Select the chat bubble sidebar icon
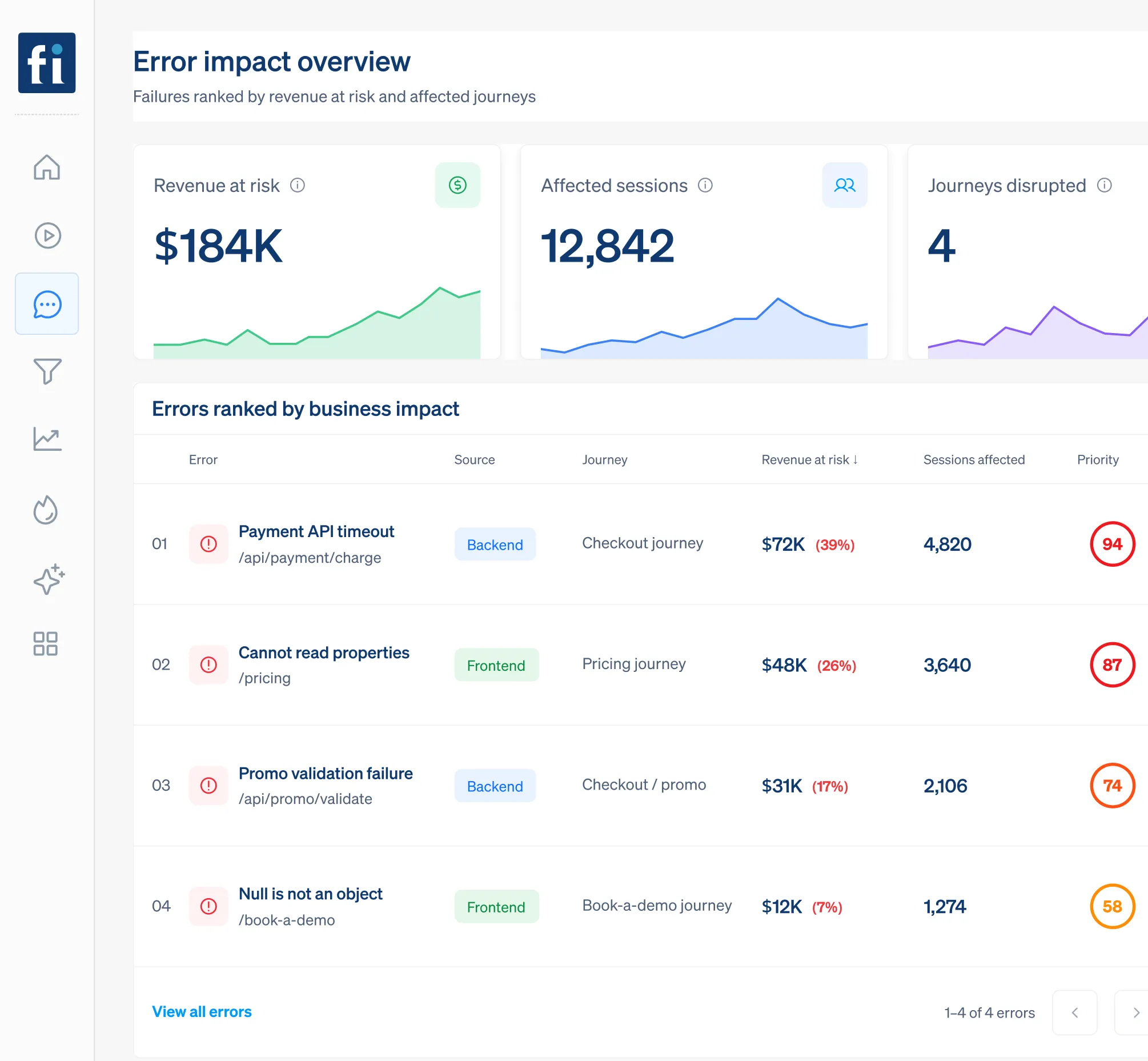 [x=47, y=304]
